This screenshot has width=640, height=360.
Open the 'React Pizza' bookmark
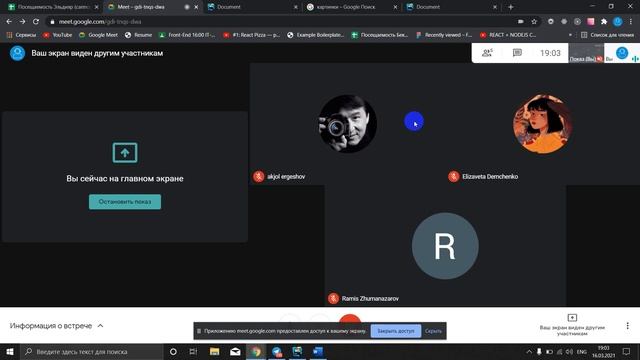click(x=251, y=35)
